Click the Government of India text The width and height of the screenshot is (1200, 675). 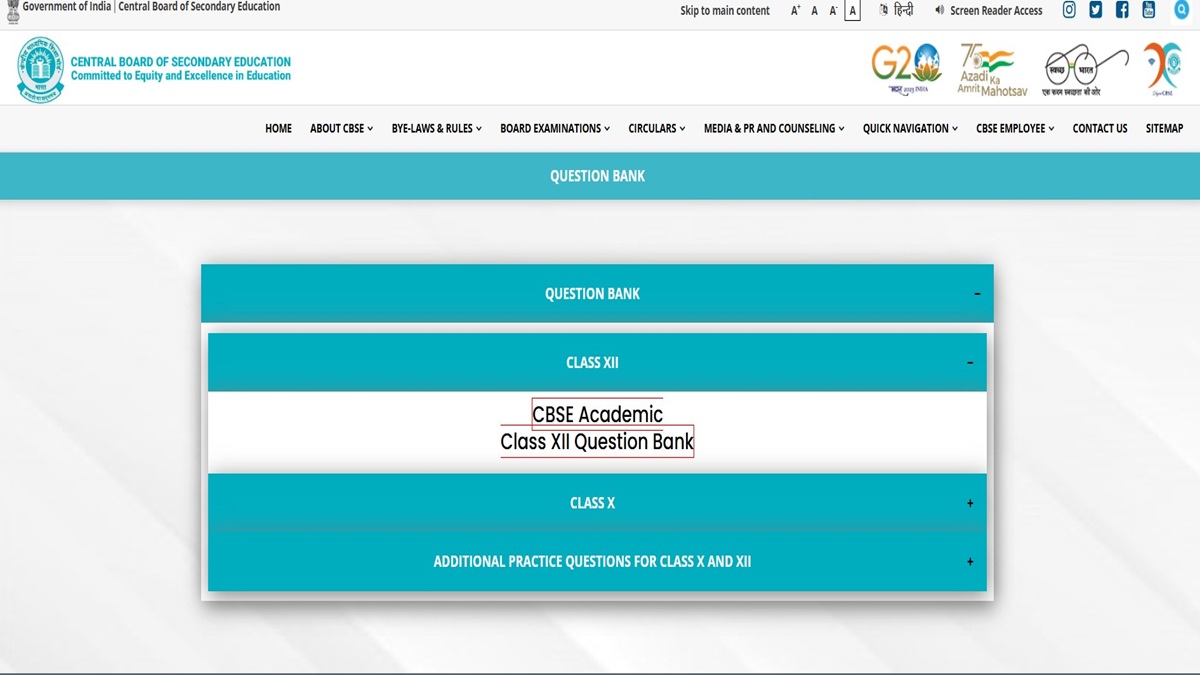(x=67, y=7)
